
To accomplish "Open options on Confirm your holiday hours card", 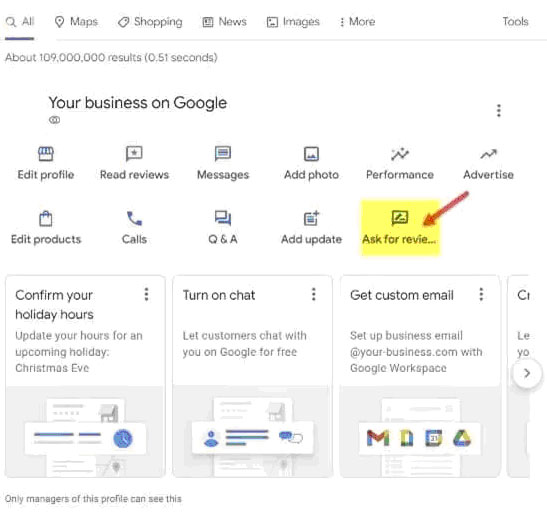I will pos(147,294).
